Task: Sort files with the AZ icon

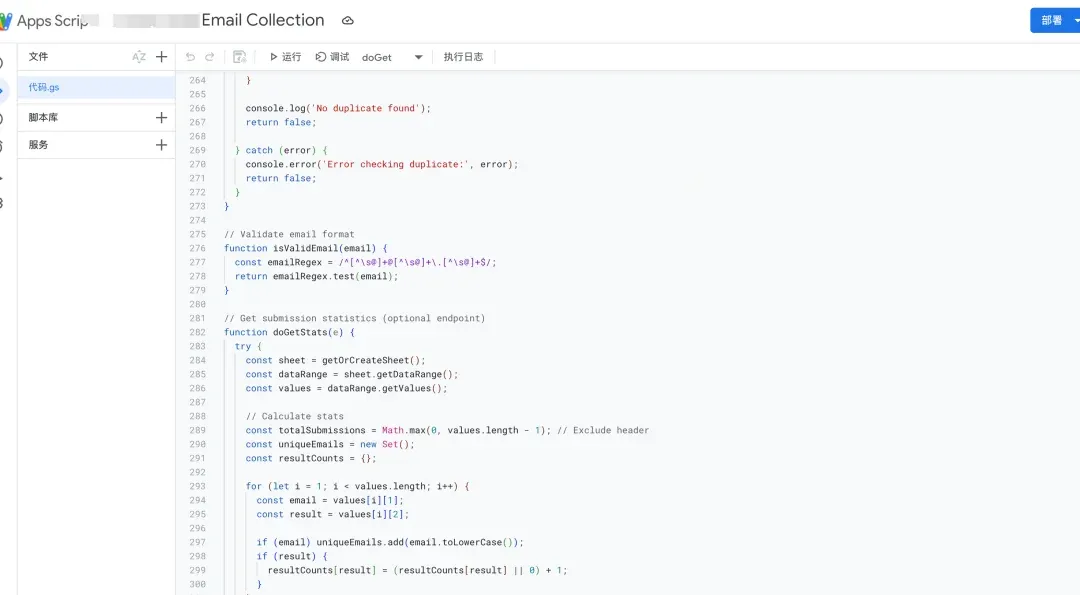Action: [x=139, y=57]
